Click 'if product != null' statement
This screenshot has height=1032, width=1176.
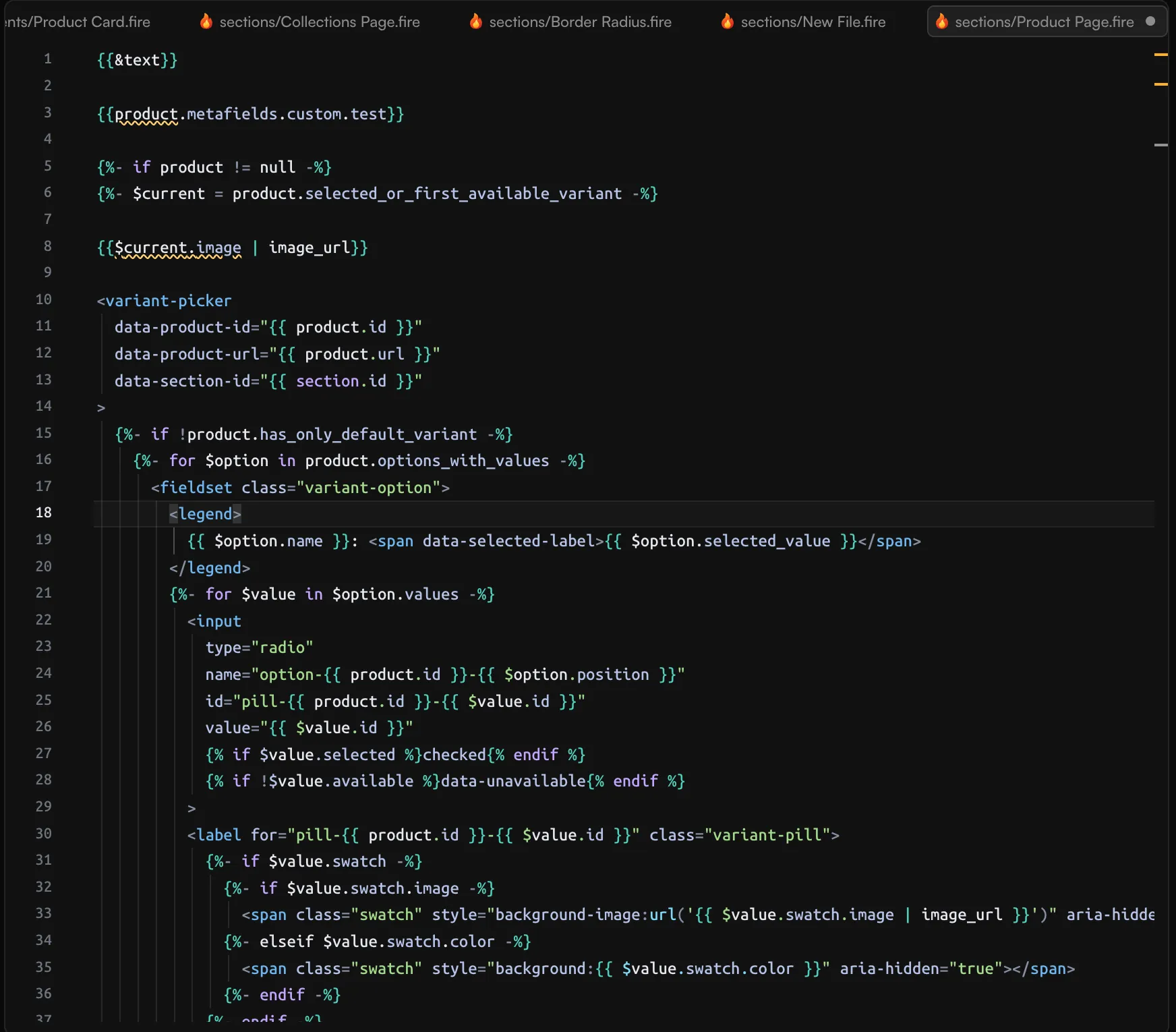214,167
